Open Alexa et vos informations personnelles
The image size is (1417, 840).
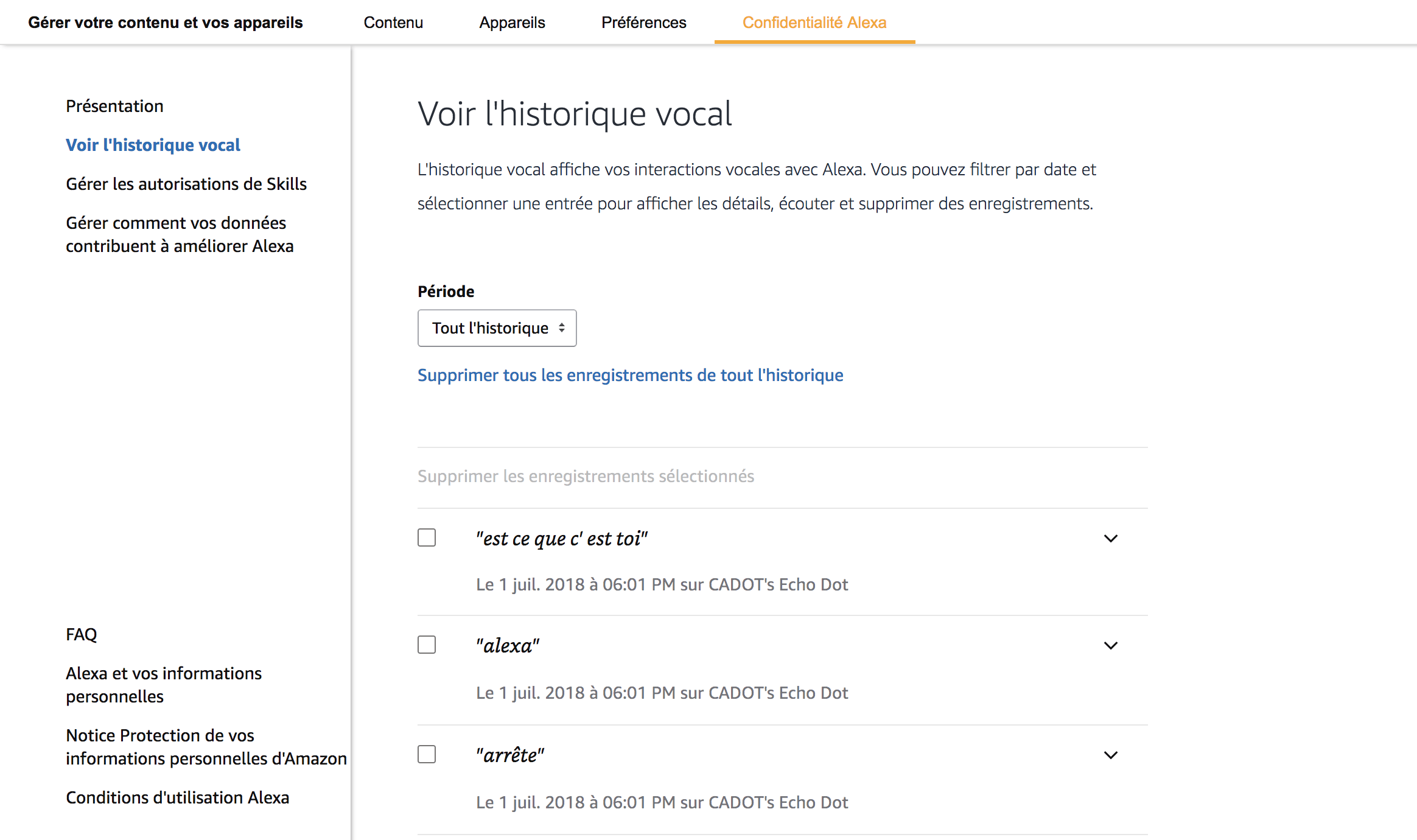(x=164, y=685)
